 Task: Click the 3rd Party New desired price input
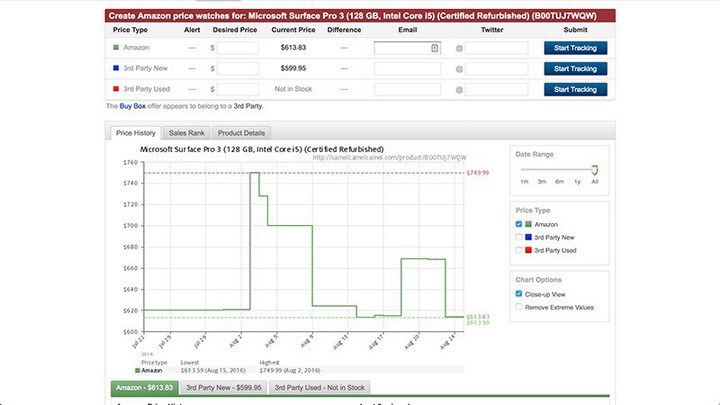click(x=238, y=68)
